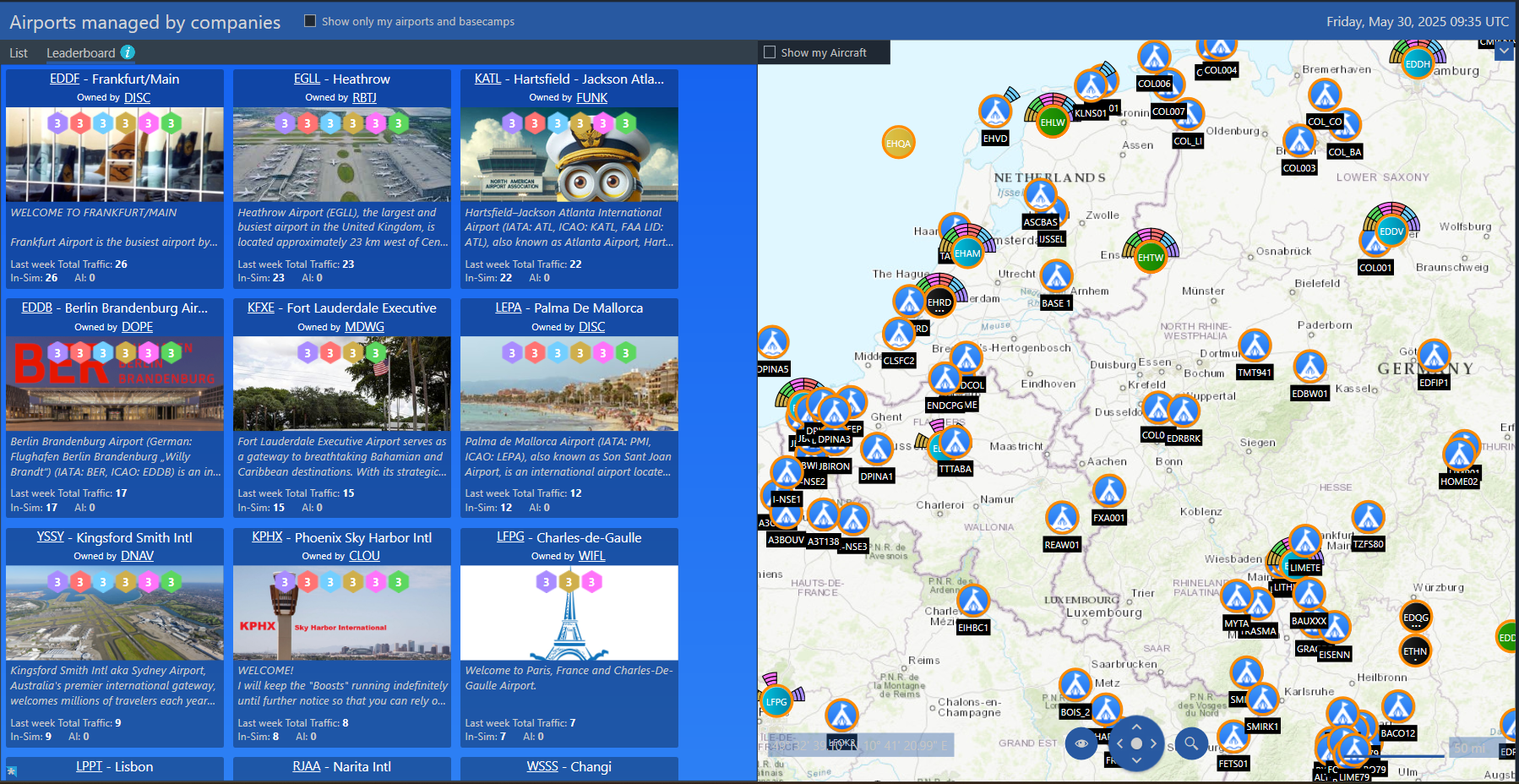1519x784 pixels.
Task: Select the EHAM Amsterdam airport marker
Action: [967, 253]
